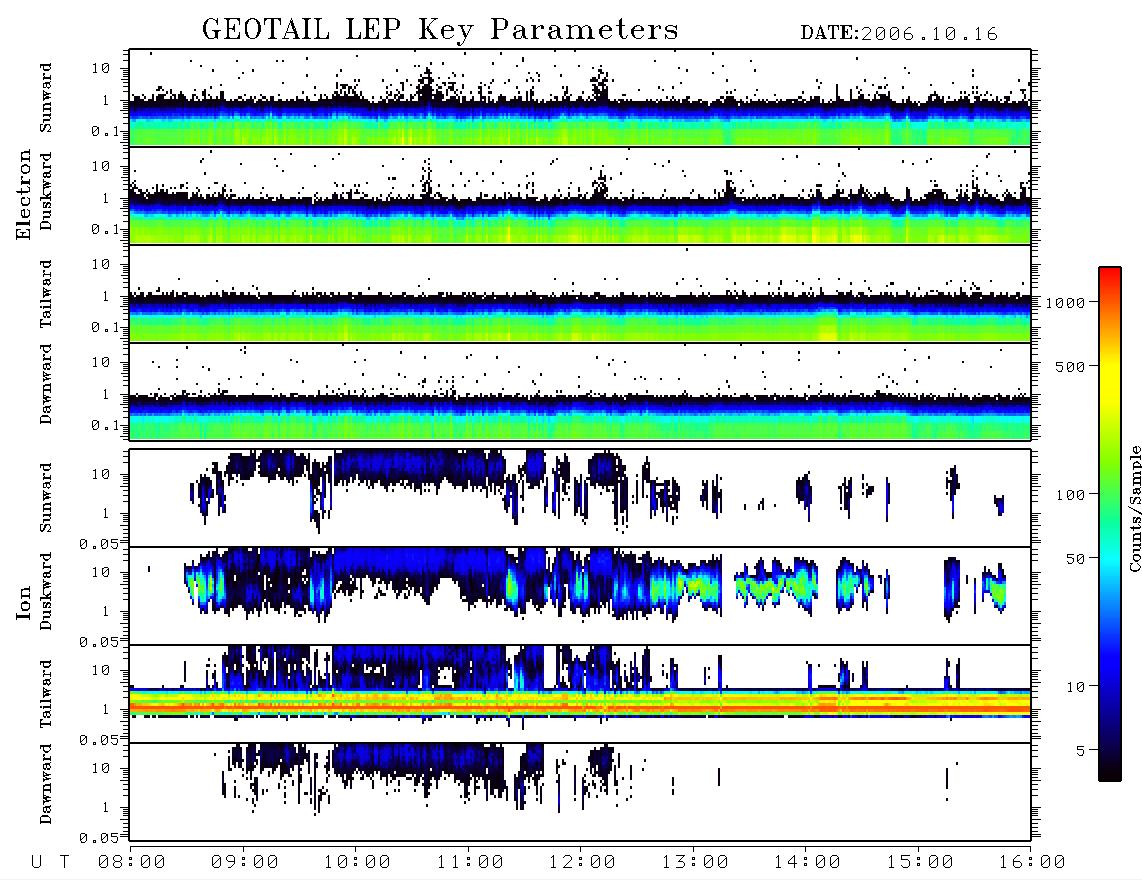Click the dark bottom of the color bar

click(x=1110, y=769)
